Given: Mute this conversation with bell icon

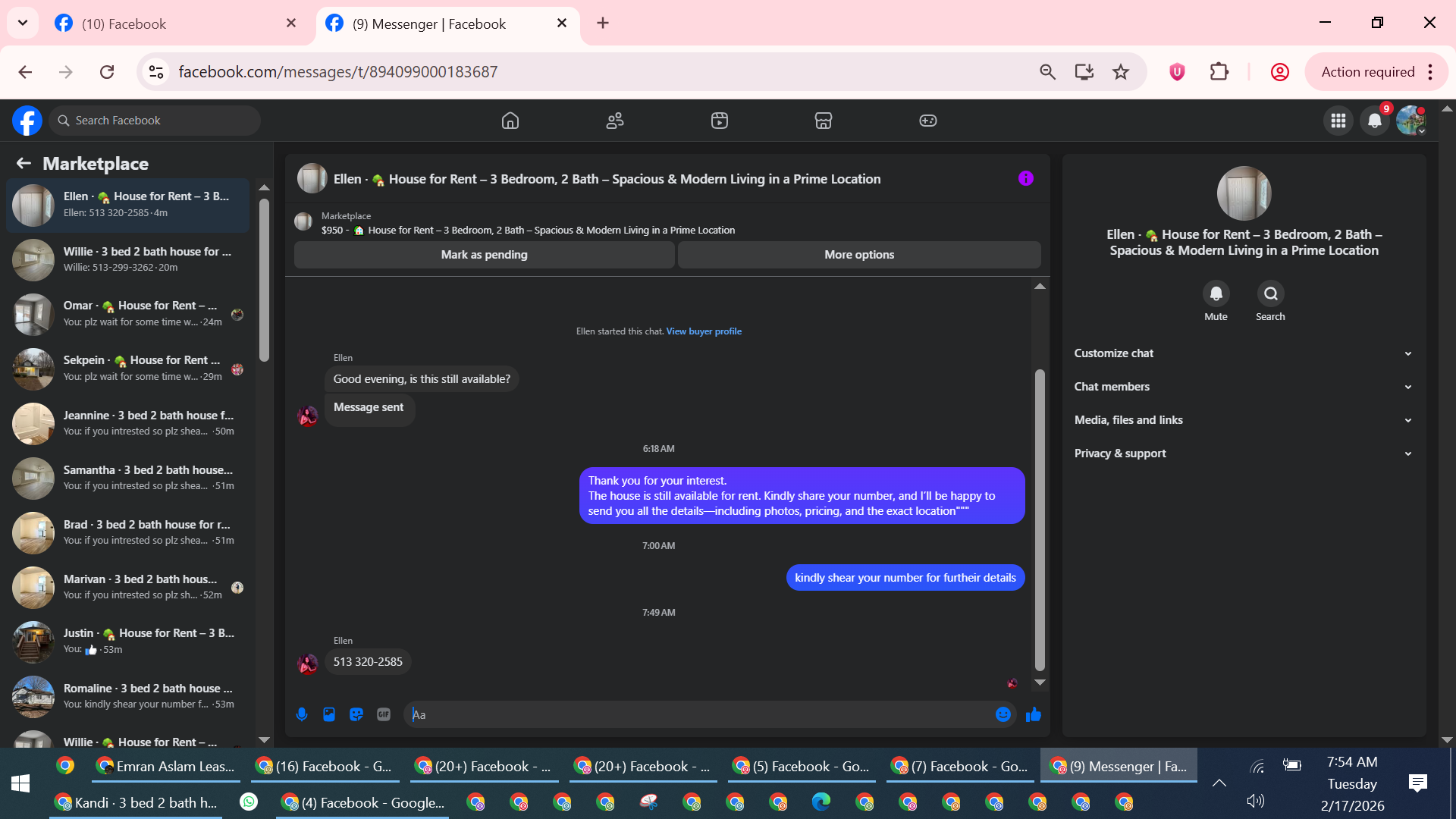Looking at the screenshot, I should [1216, 293].
